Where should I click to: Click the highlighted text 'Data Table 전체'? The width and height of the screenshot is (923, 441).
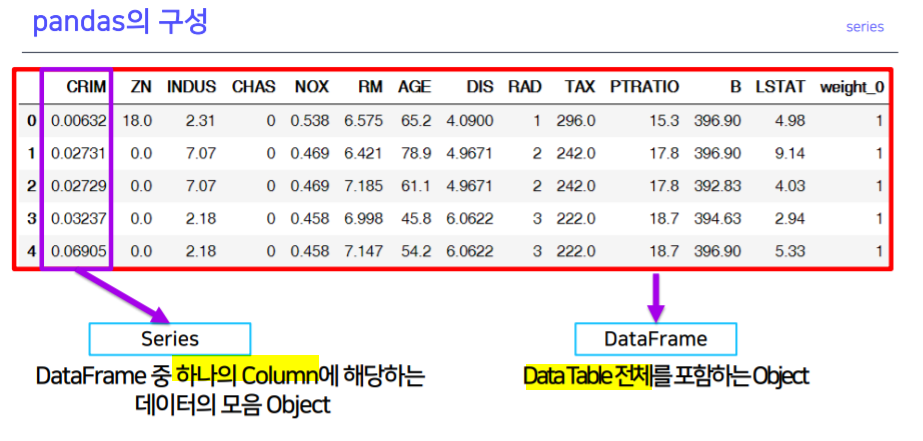pyautogui.click(x=587, y=376)
